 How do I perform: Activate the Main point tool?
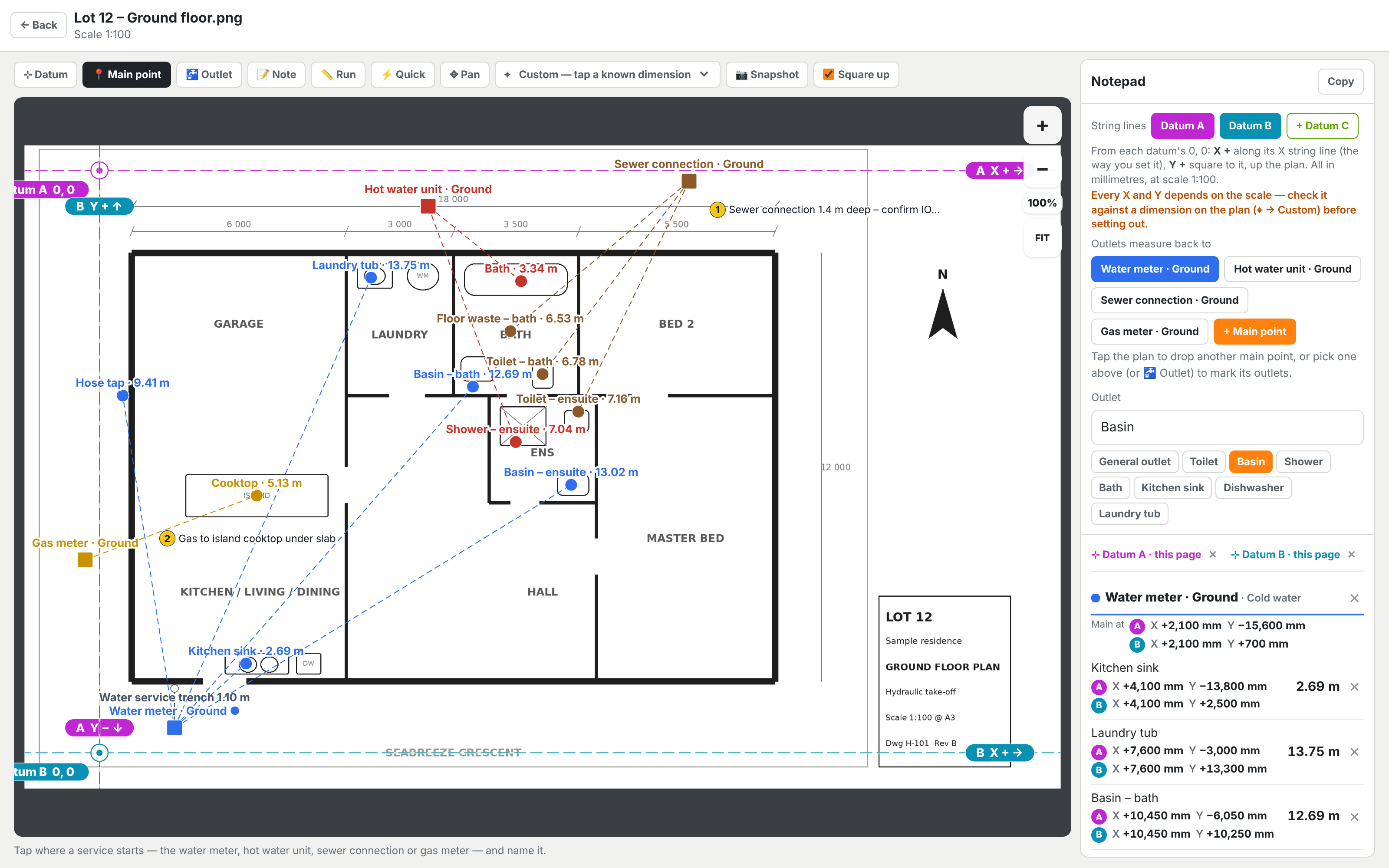coord(127,75)
